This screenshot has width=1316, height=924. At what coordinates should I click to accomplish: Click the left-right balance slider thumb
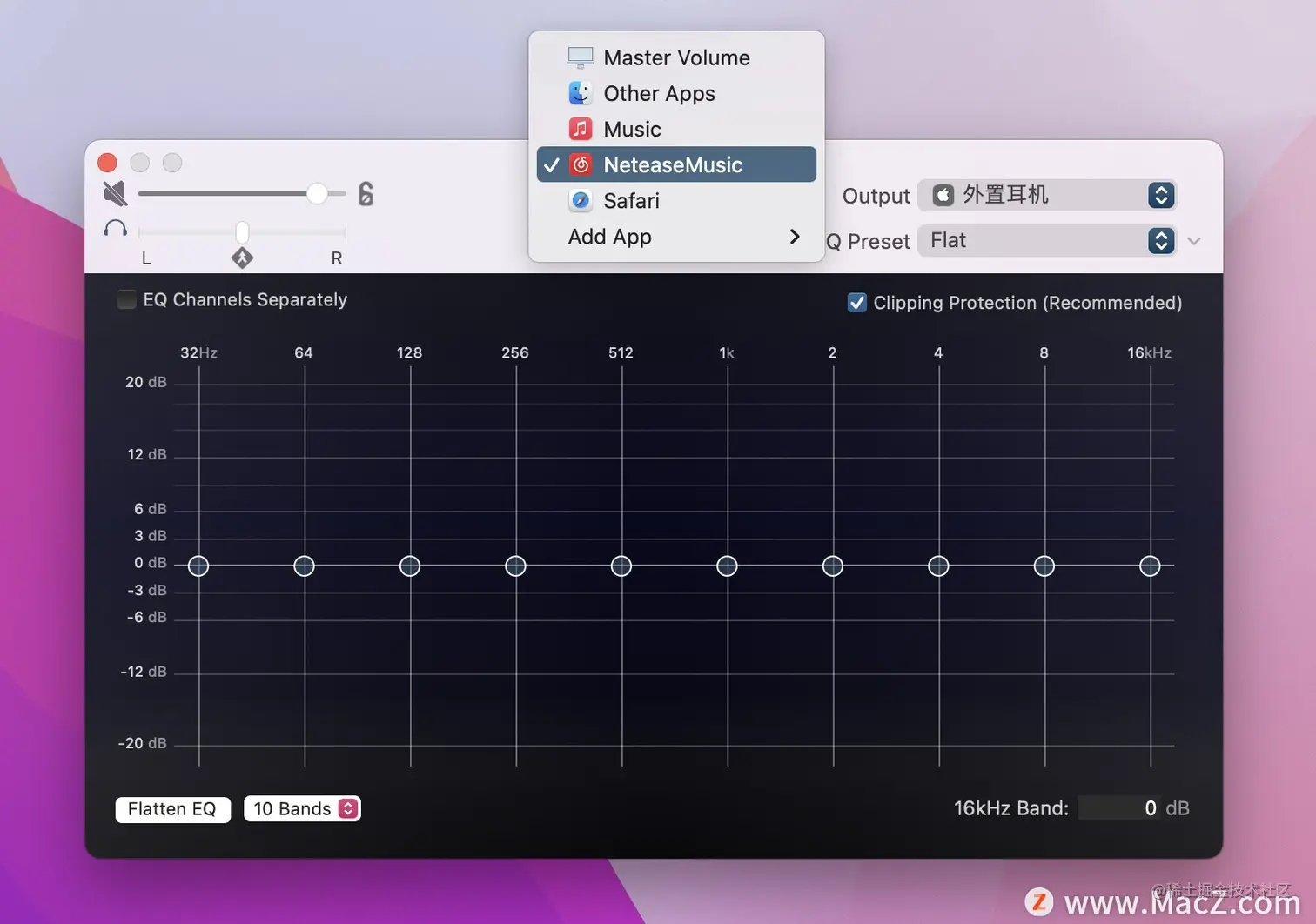click(242, 231)
